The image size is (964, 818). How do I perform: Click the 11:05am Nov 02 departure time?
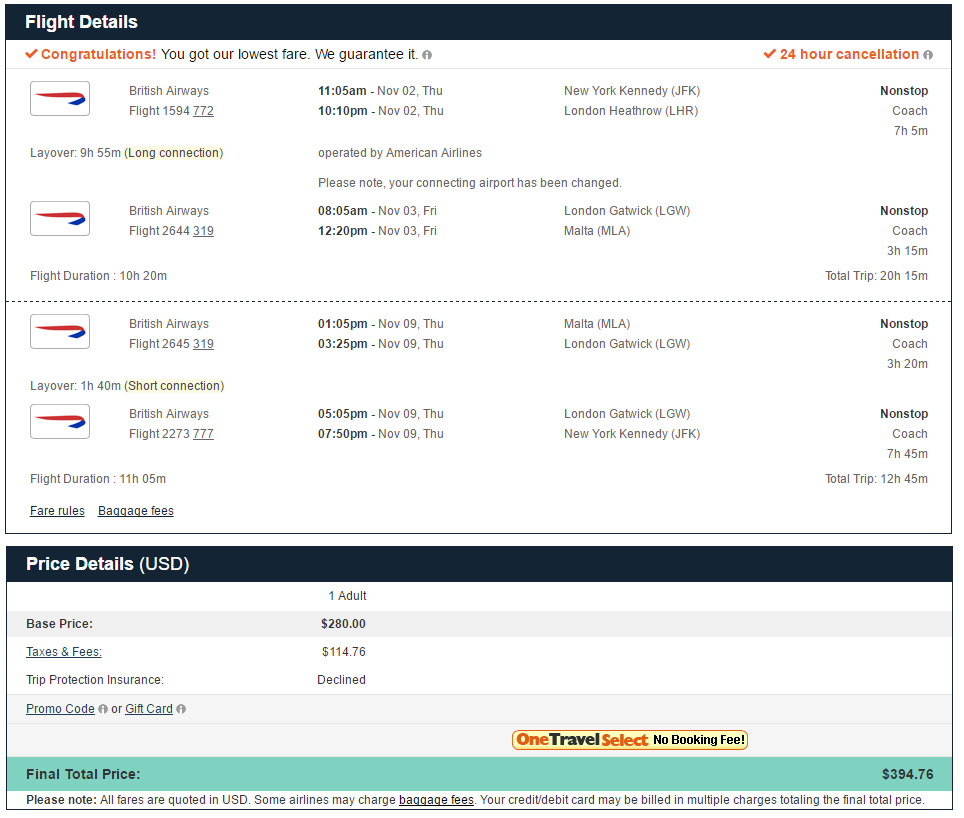tap(380, 90)
